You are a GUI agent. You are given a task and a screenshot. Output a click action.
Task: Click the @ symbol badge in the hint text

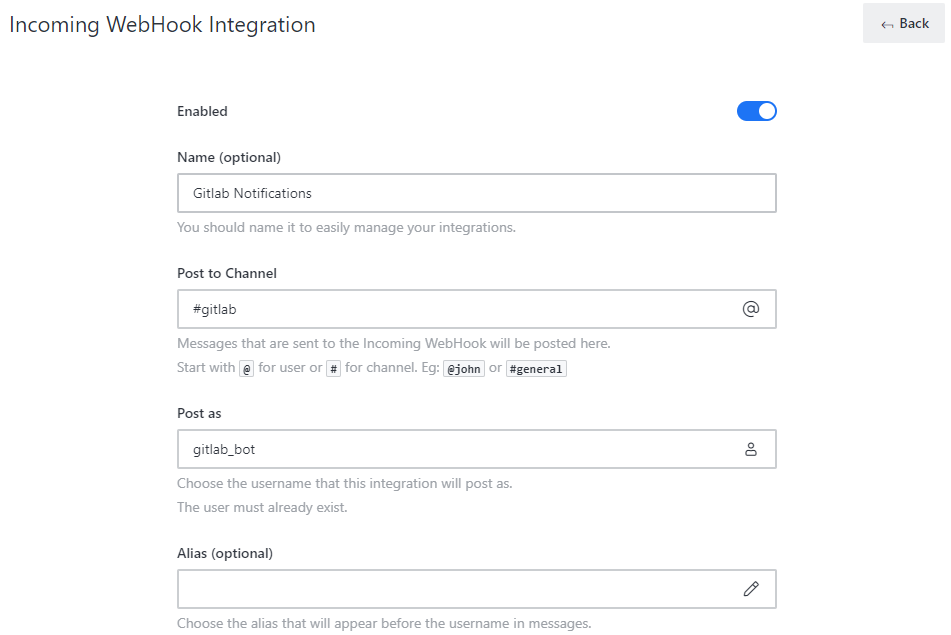point(246,368)
